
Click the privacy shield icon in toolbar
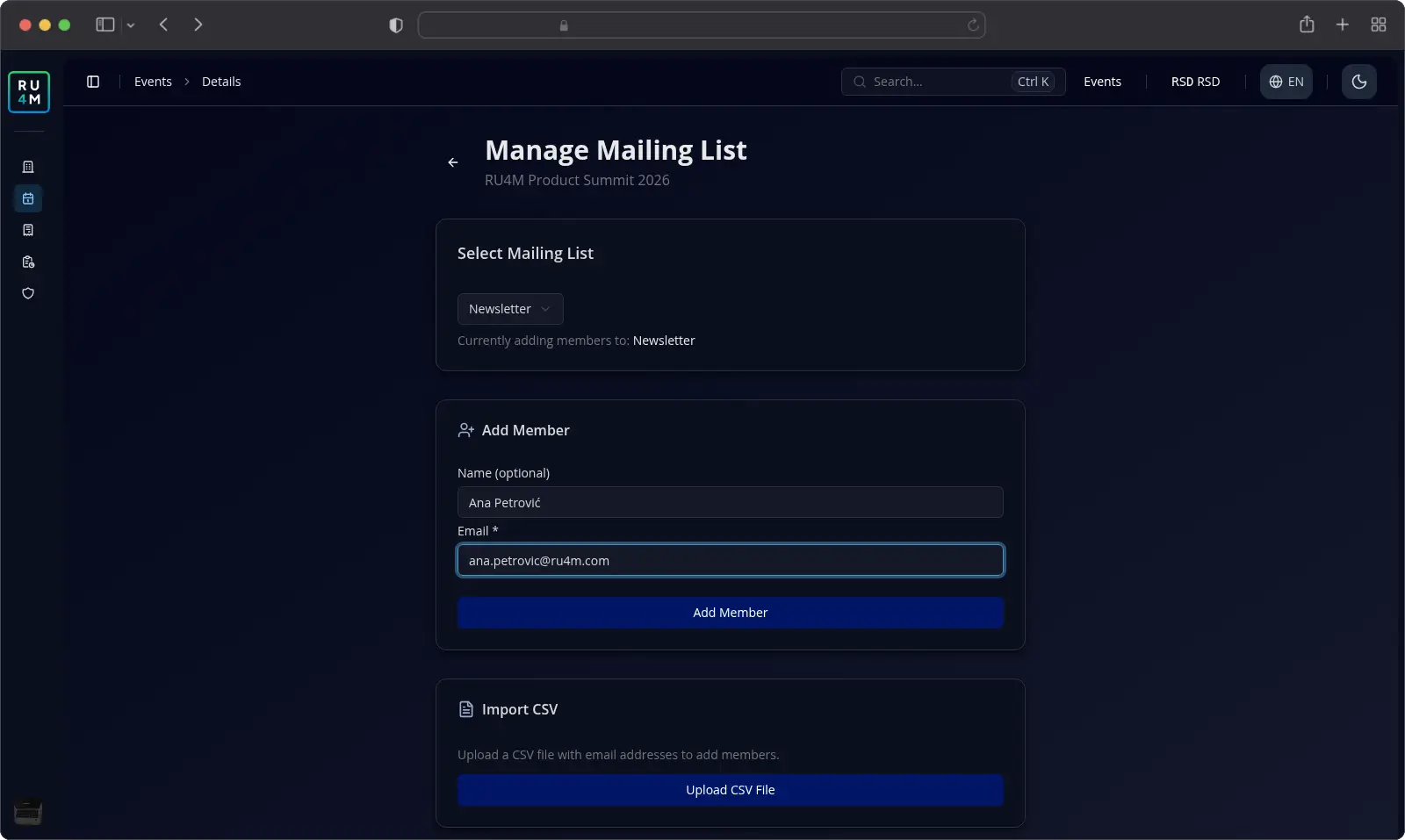[x=396, y=25]
